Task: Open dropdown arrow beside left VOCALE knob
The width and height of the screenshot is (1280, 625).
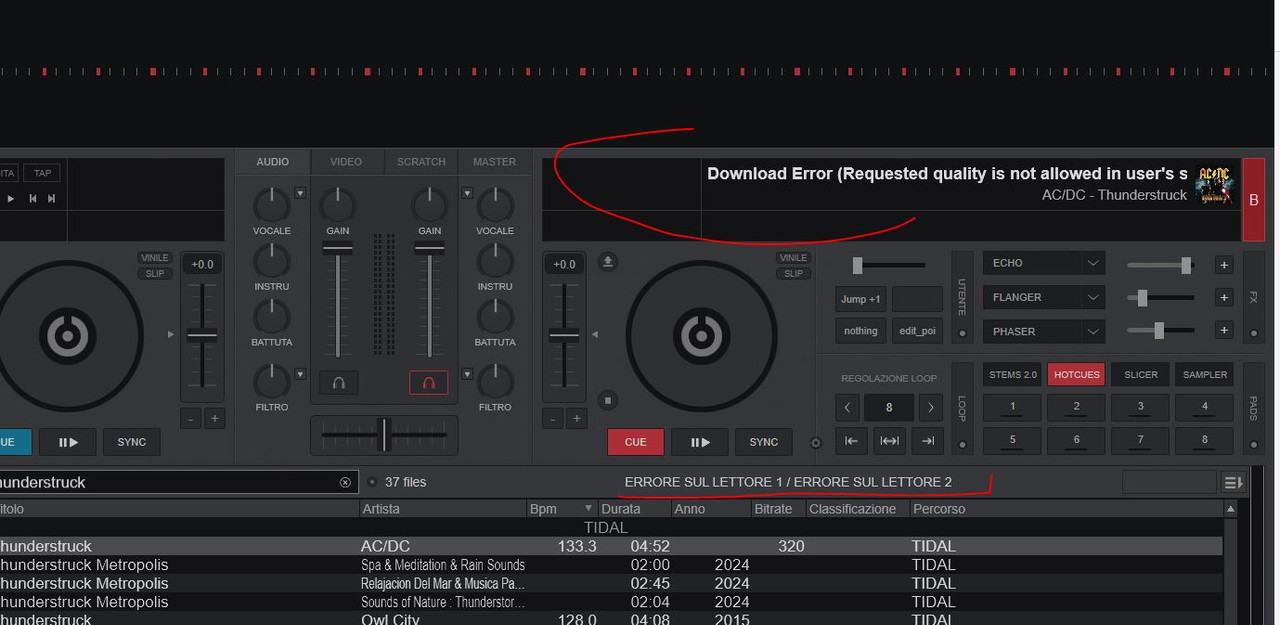Action: click(x=300, y=193)
